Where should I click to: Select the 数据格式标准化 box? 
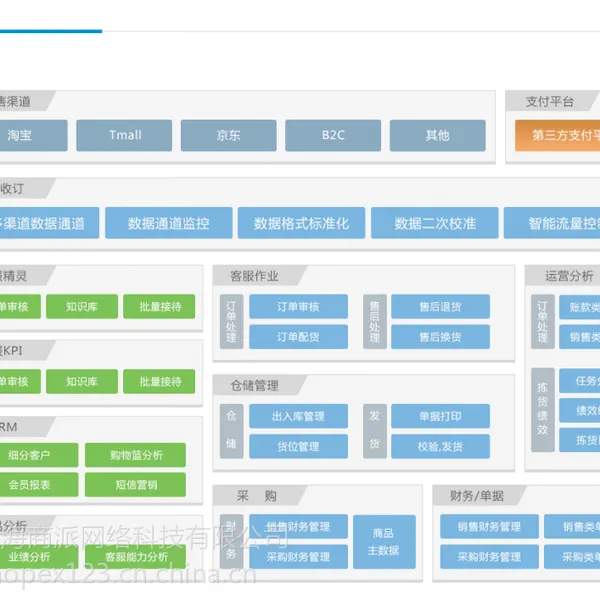click(301, 223)
